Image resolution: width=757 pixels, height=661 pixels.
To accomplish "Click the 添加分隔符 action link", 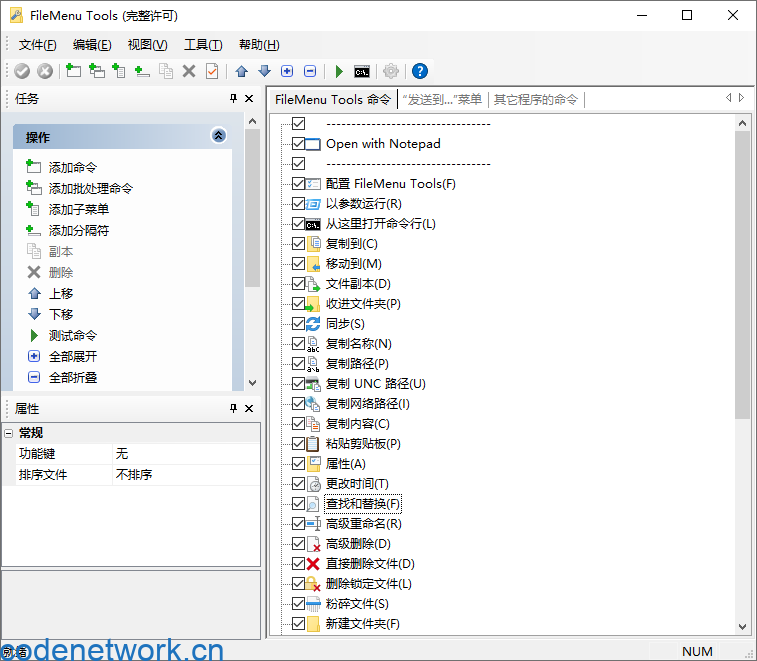I will [x=79, y=230].
